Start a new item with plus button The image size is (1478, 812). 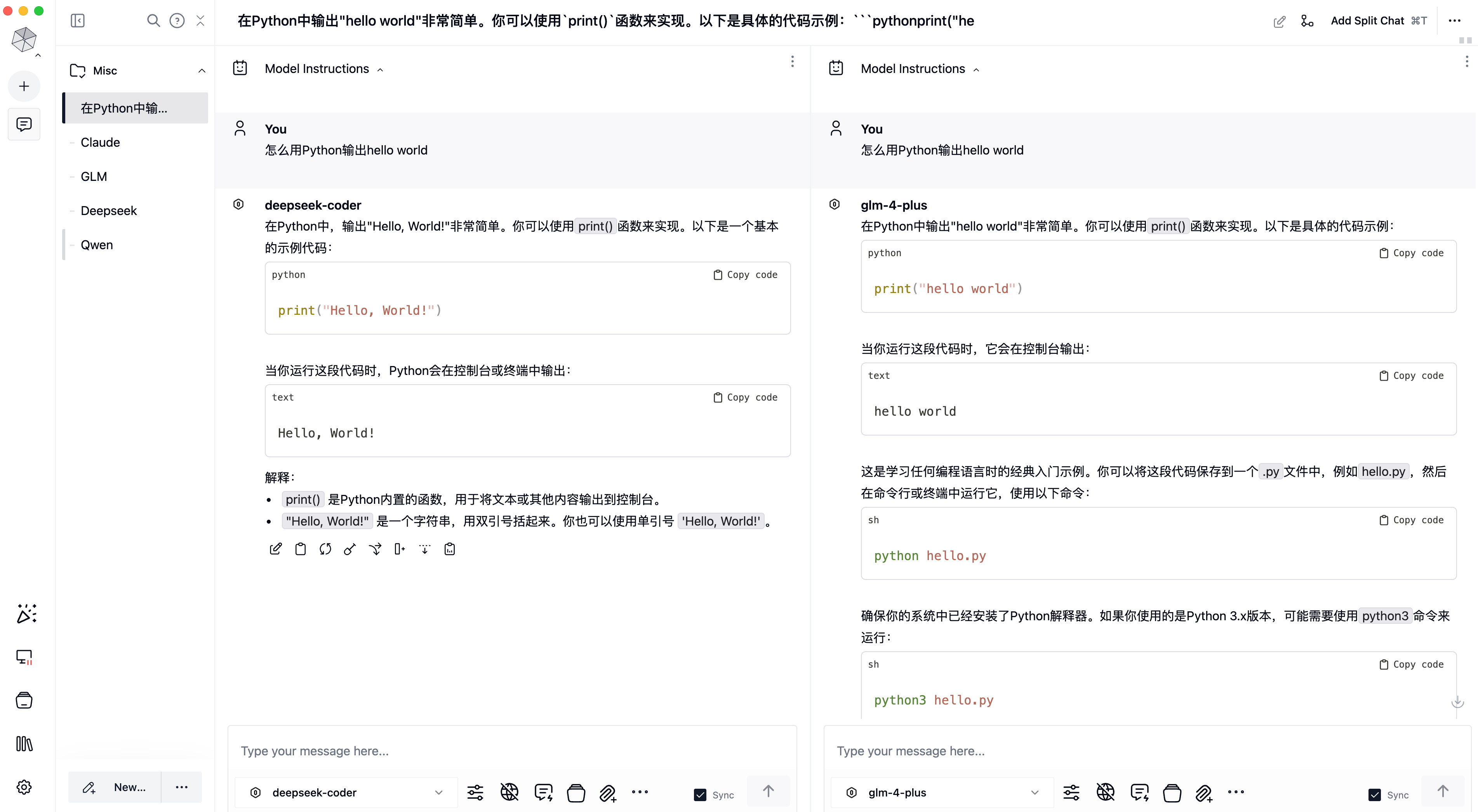coord(24,87)
